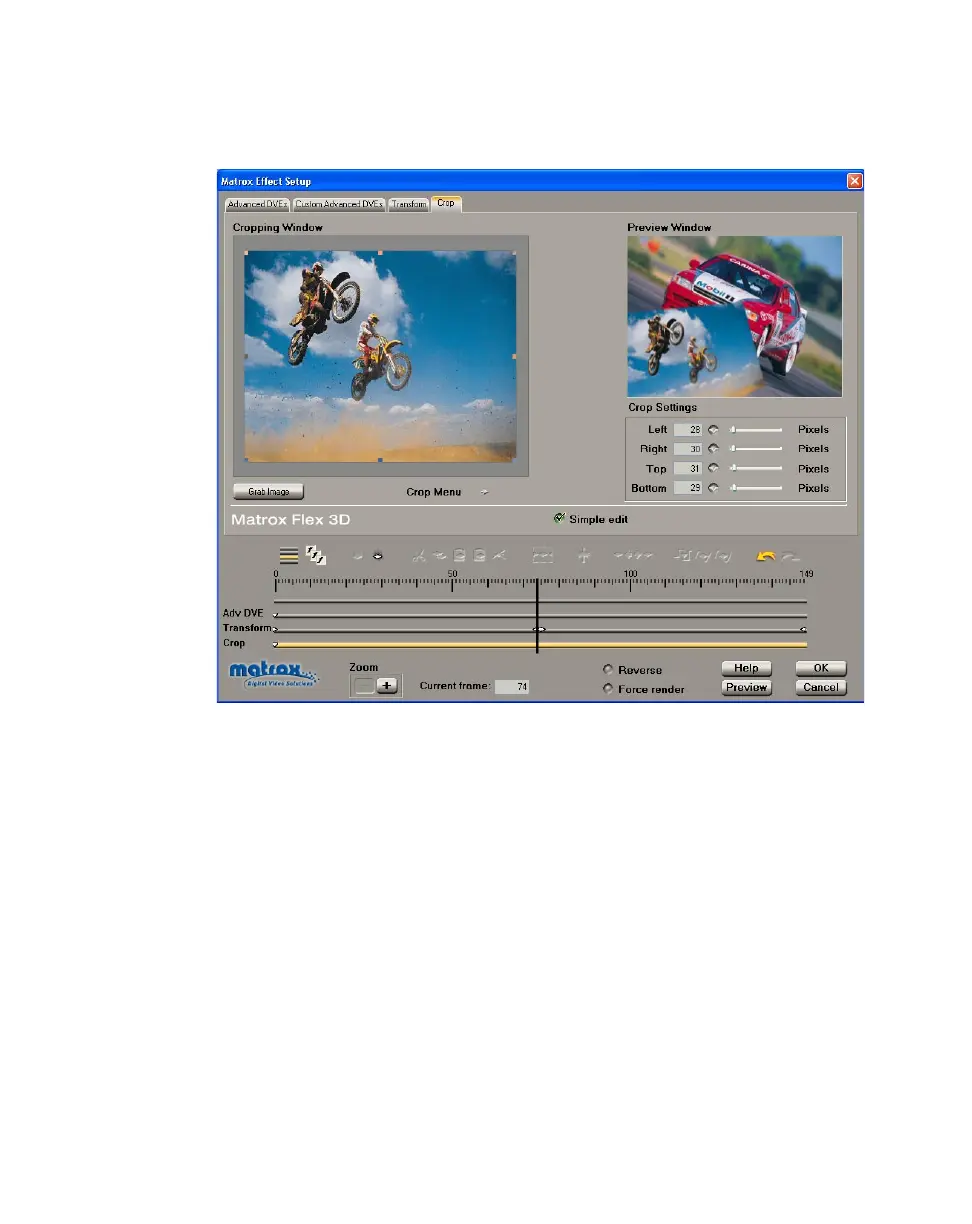Click the motocross image in Cropping Window
The width and height of the screenshot is (972, 1224).
pos(380,357)
